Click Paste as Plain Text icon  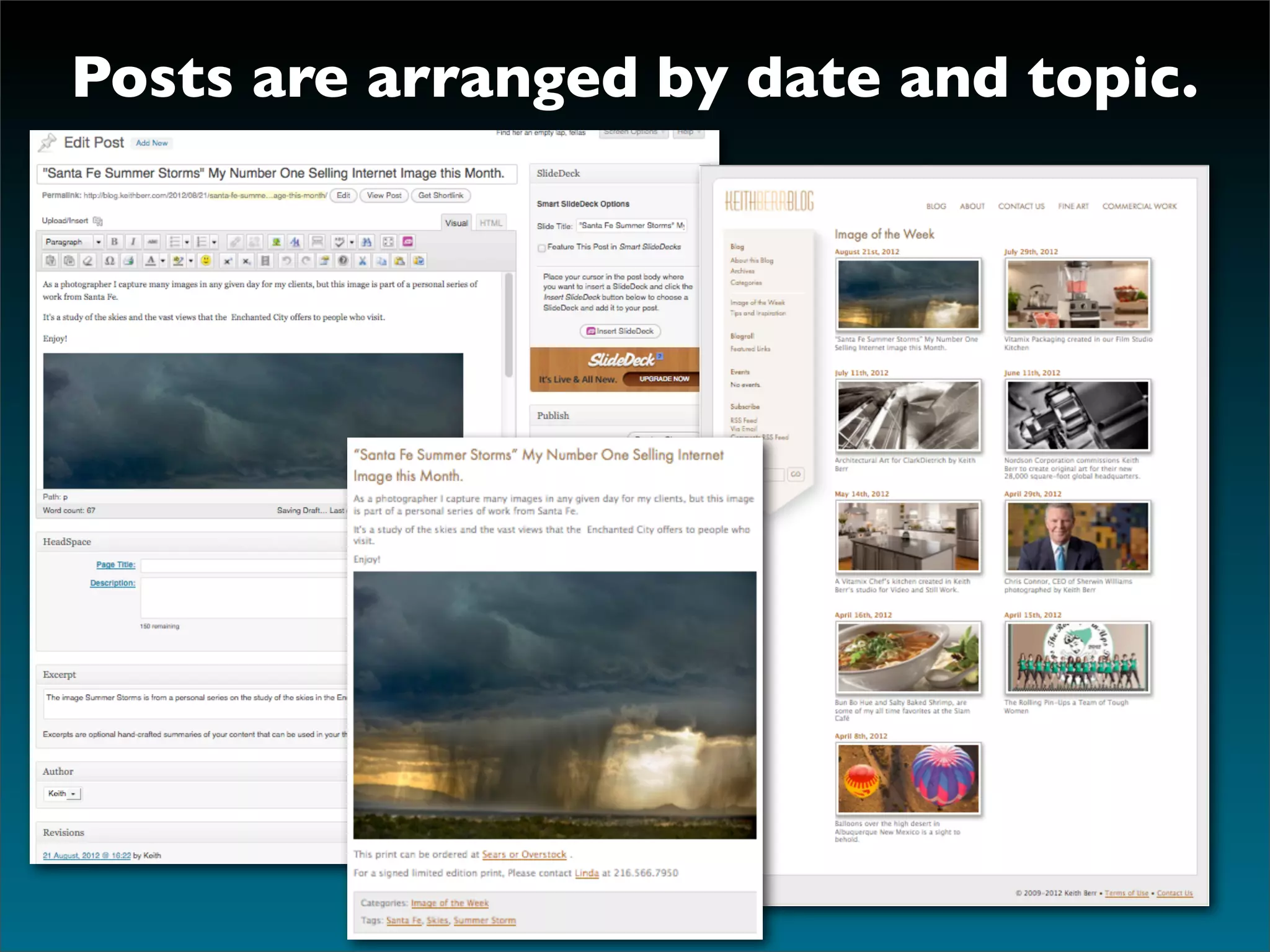[50, 260]
